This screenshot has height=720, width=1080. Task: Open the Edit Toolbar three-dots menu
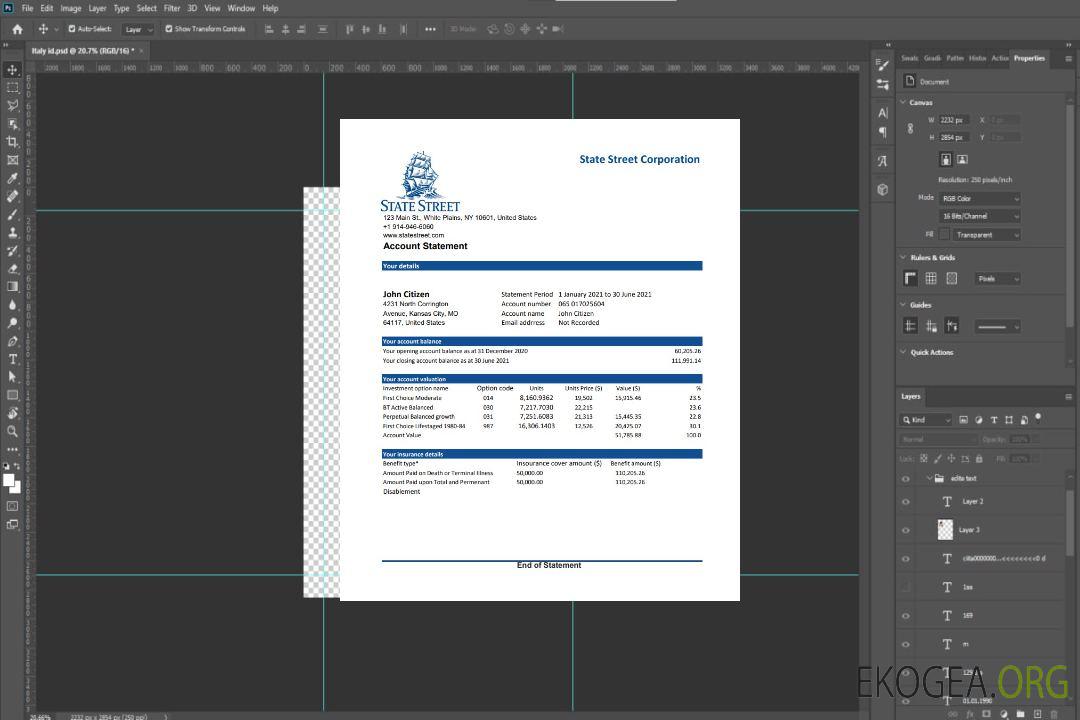point(12,449)
